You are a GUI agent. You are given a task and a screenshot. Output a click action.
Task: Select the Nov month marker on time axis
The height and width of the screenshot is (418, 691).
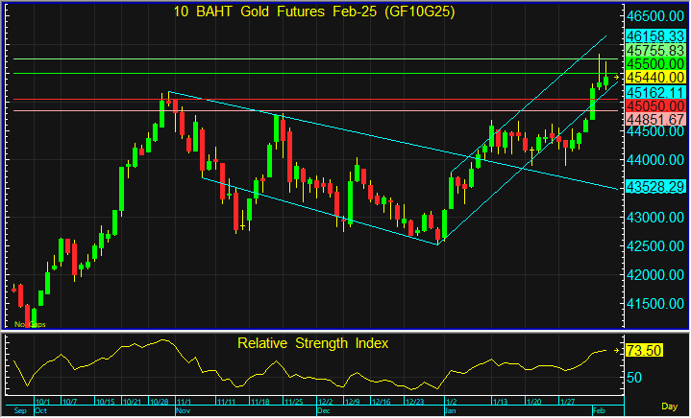(x=183, y=411)
